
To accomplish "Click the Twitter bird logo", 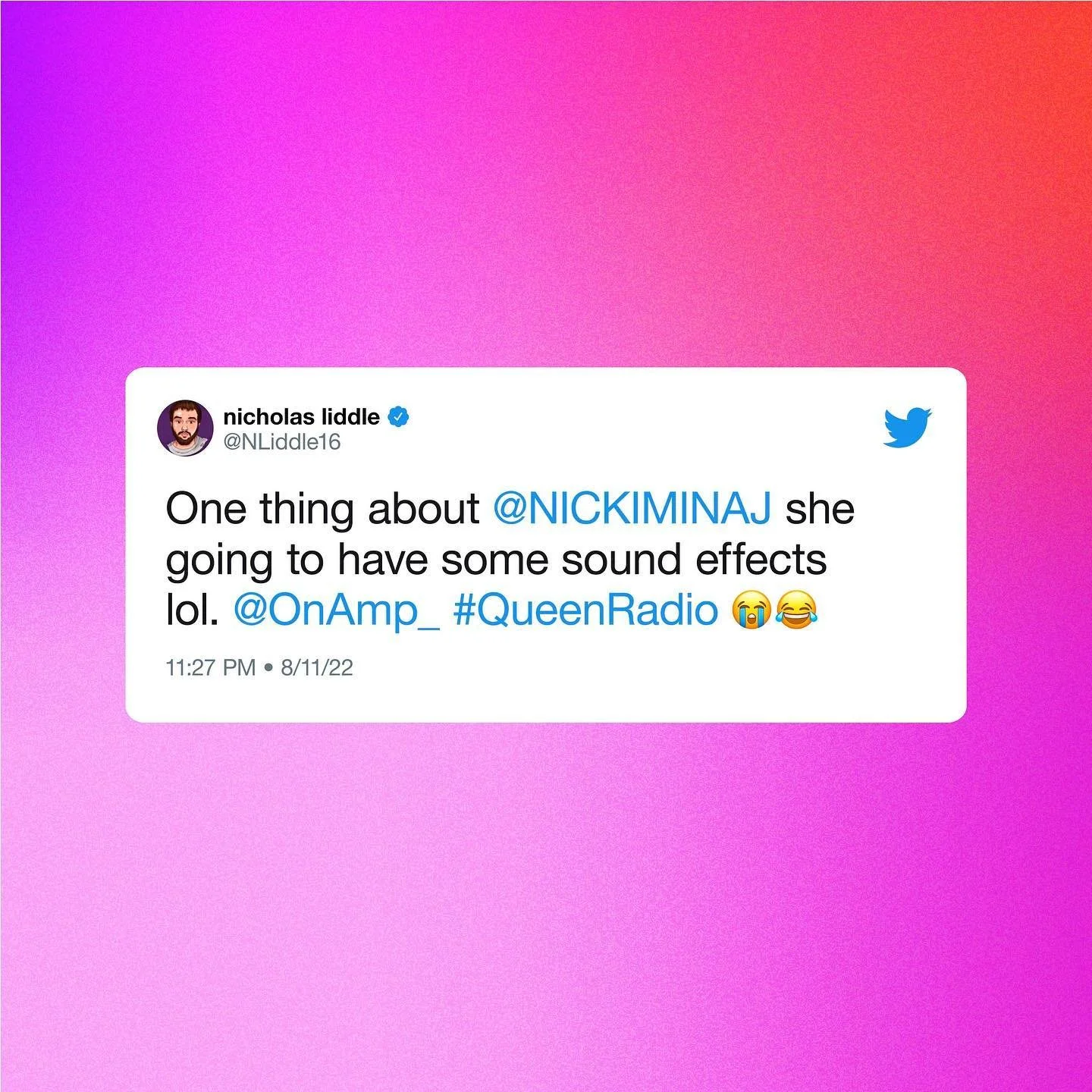I will pyautogui.click(x=908, y=428).
